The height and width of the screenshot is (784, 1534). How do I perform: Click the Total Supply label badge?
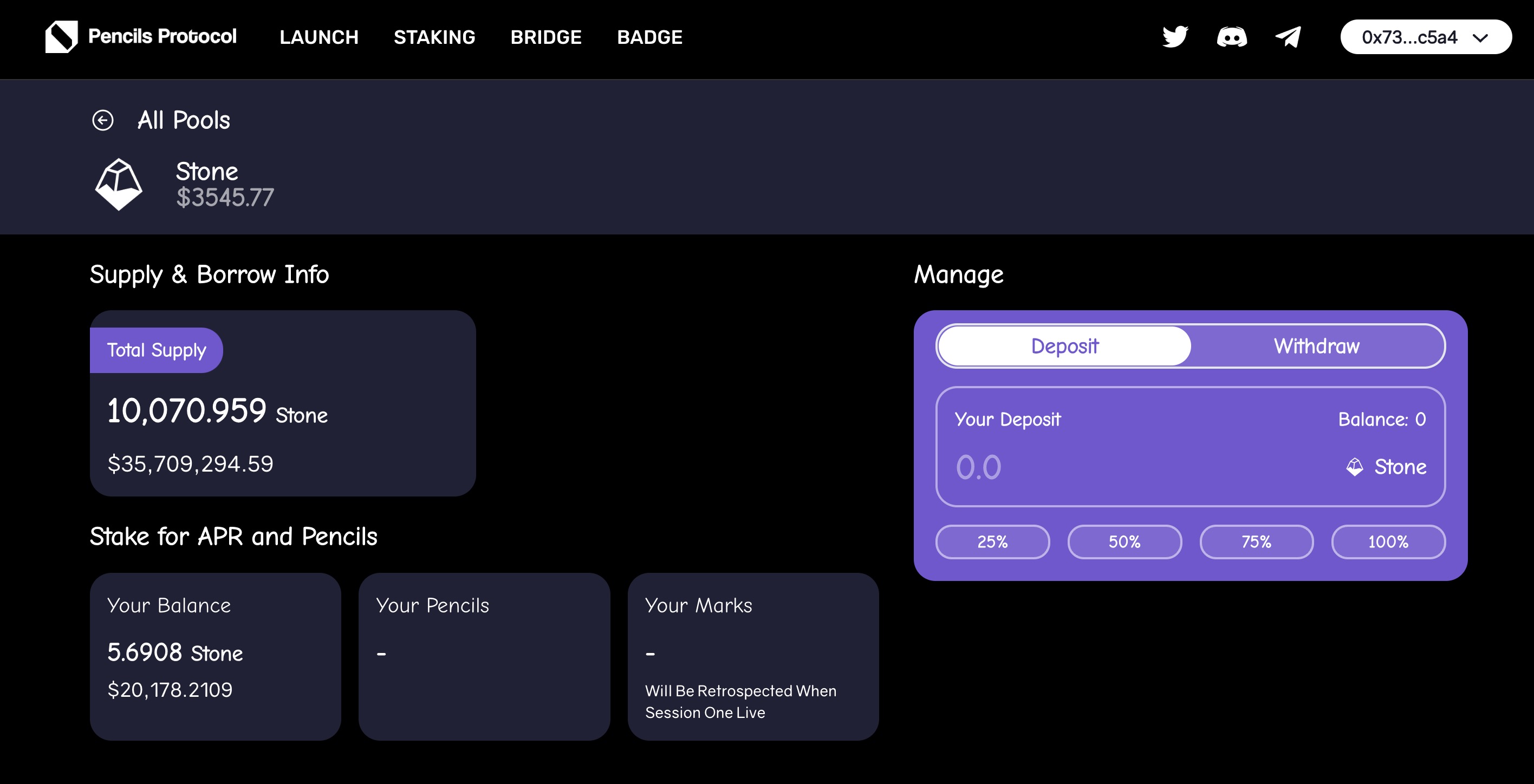pos(156,350)
